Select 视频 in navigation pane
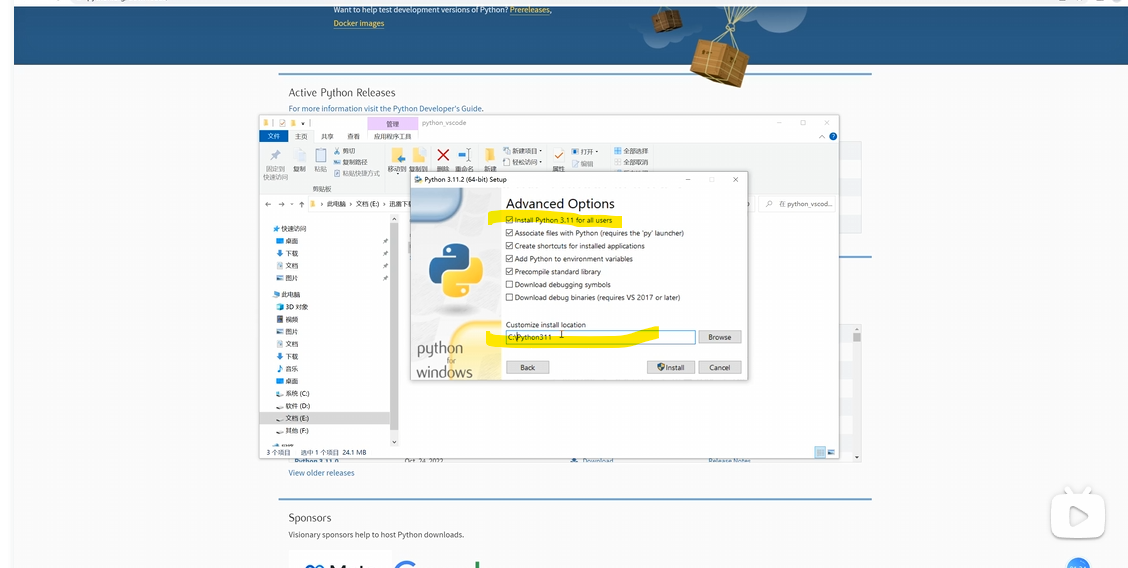The height and width of the screenshot is (568, 1128). tap(287, 319)
